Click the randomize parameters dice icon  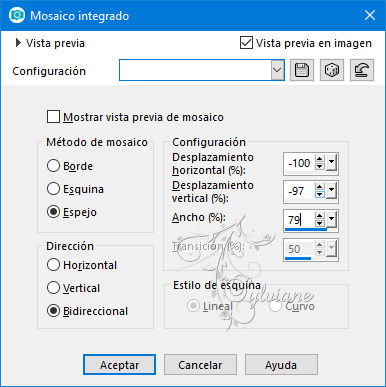[x=332, y=70]
